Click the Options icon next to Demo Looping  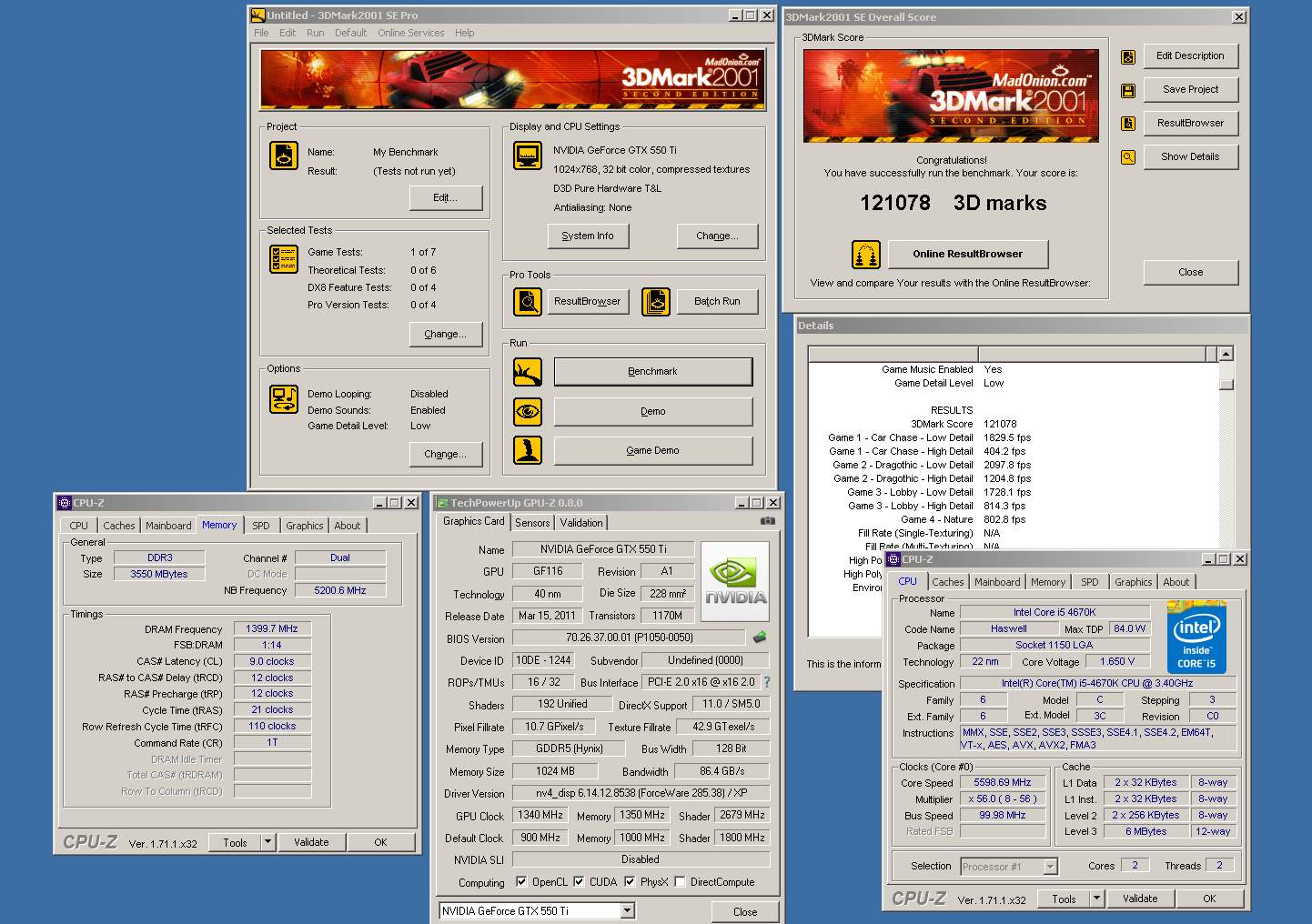(x=284, y=399)
